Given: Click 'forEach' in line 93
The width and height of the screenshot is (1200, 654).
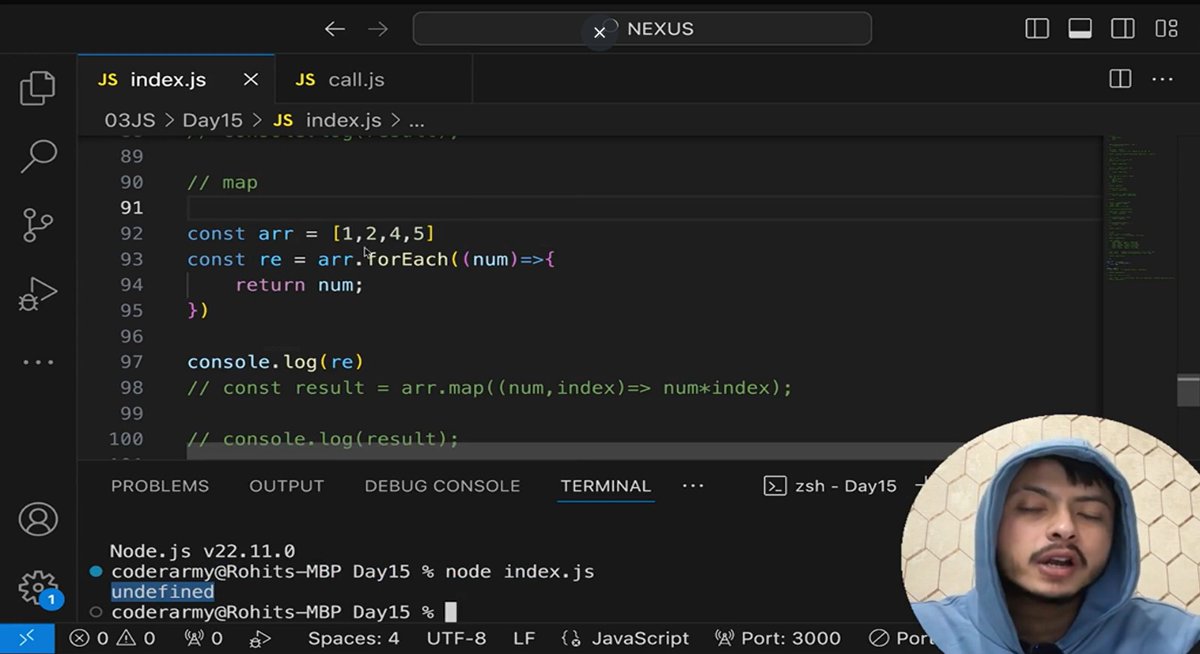Looking at the screenshot, I should click(x=407, y=259).
